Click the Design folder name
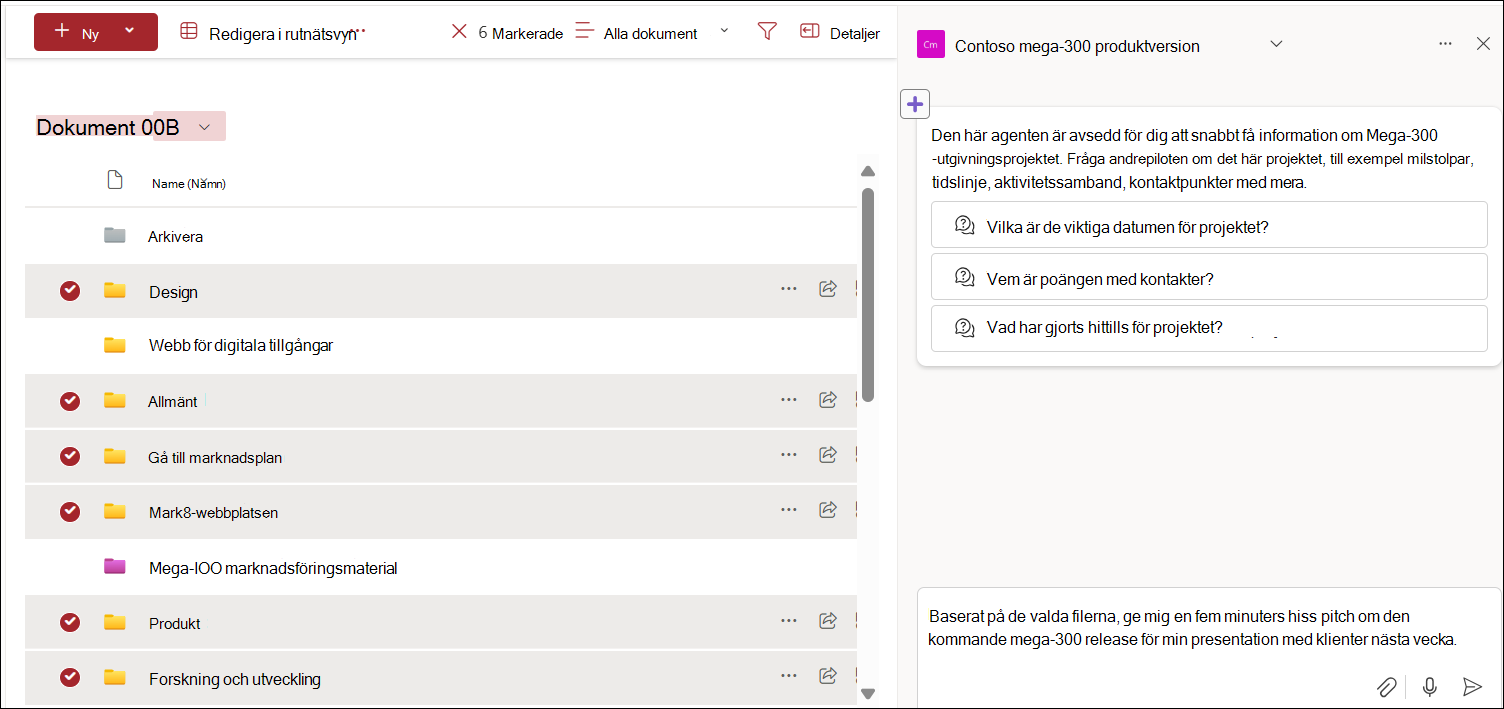Viewport: 1504px width, 709px height. (x=173, y=292)
